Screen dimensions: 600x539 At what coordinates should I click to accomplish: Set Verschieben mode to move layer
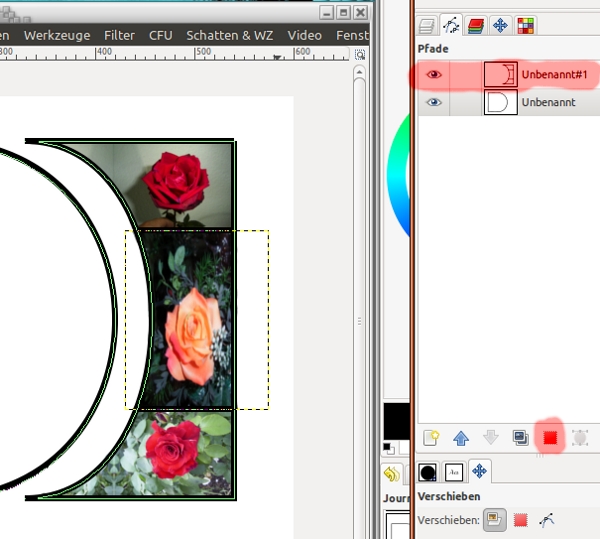(x=495, y=520)
